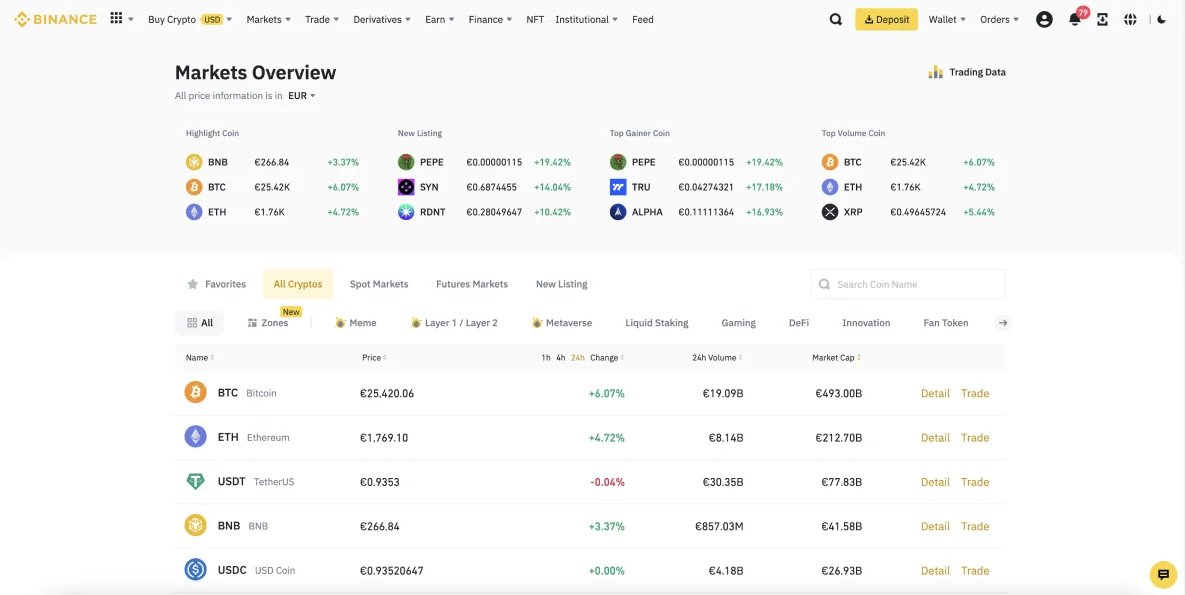
Task: Click Trade link for BNB row
Action: (x=975, y=526)
